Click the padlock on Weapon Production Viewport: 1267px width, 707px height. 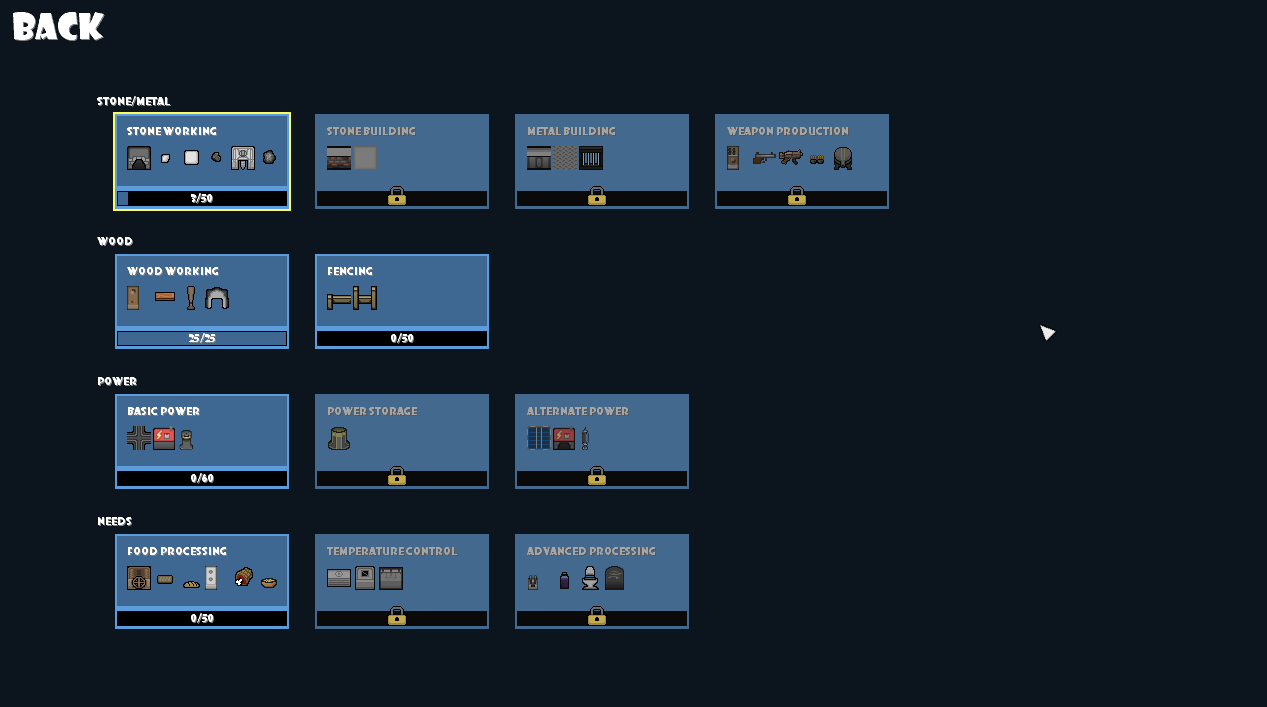point(797,195)
